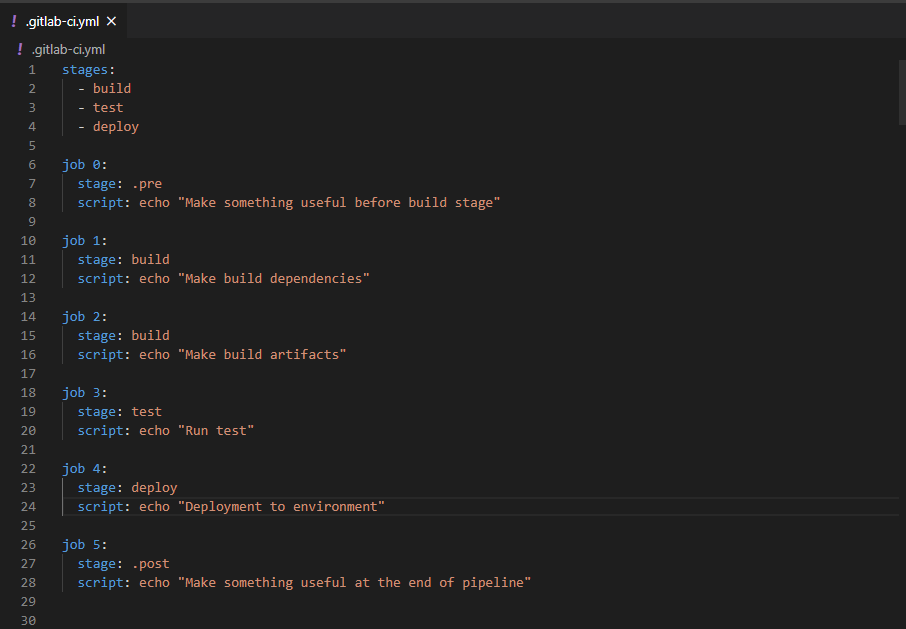Select the .pre stage value on line 7
906x629 pixels.
(x=146, y=183)
